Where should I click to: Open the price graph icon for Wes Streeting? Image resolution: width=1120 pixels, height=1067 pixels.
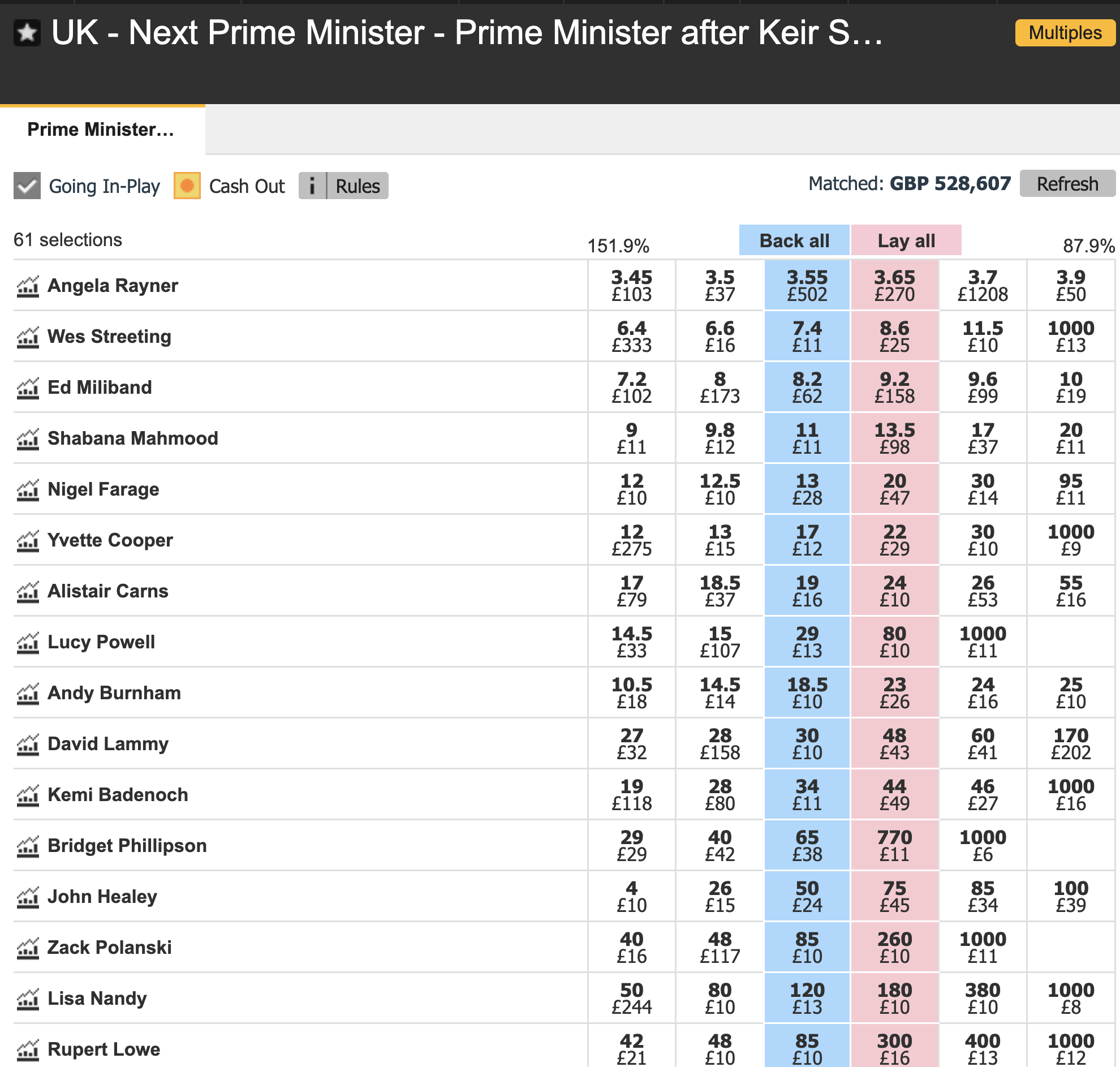[28, 337]
